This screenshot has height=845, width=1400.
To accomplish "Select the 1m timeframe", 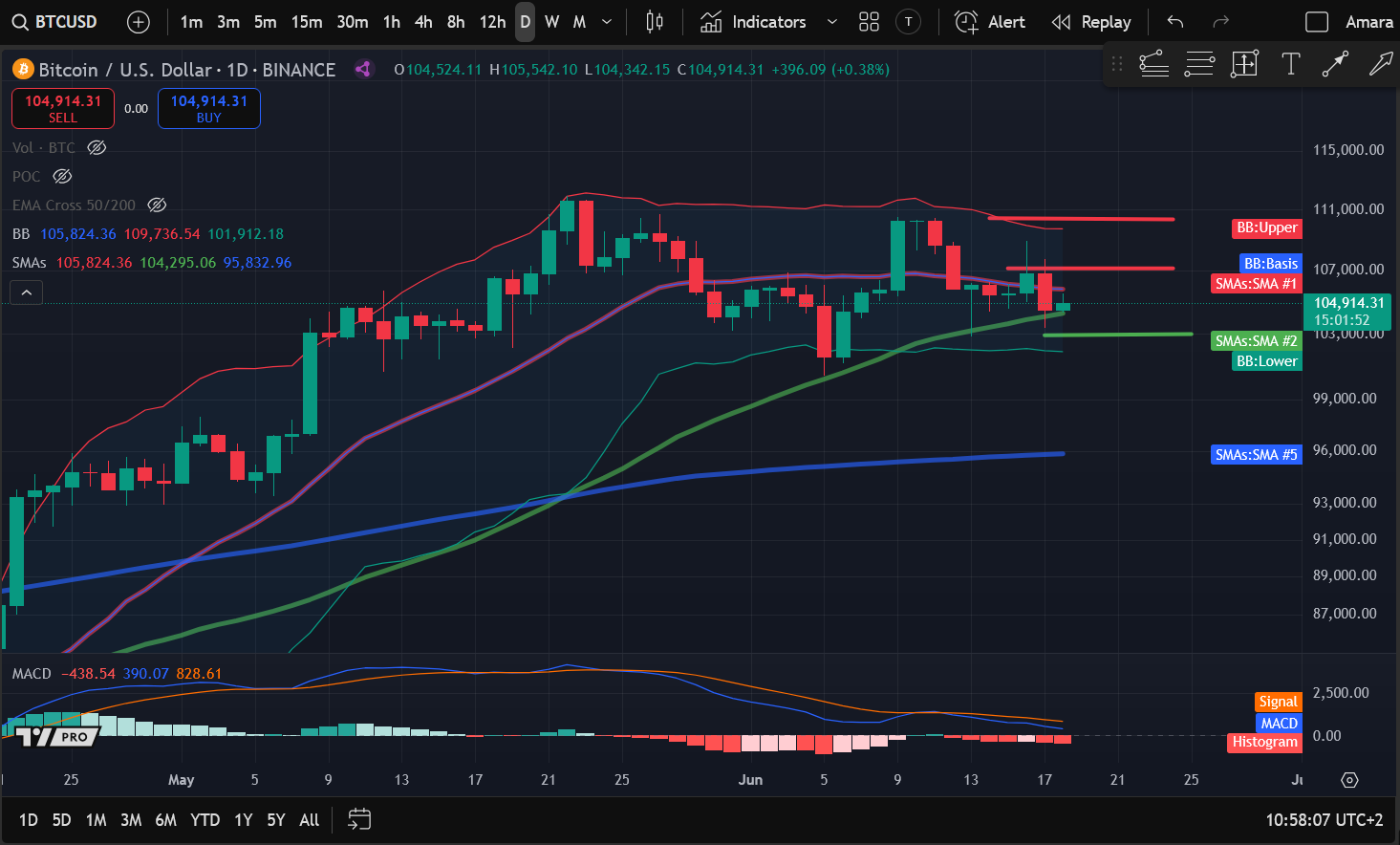I will click(x=191, y=22).
